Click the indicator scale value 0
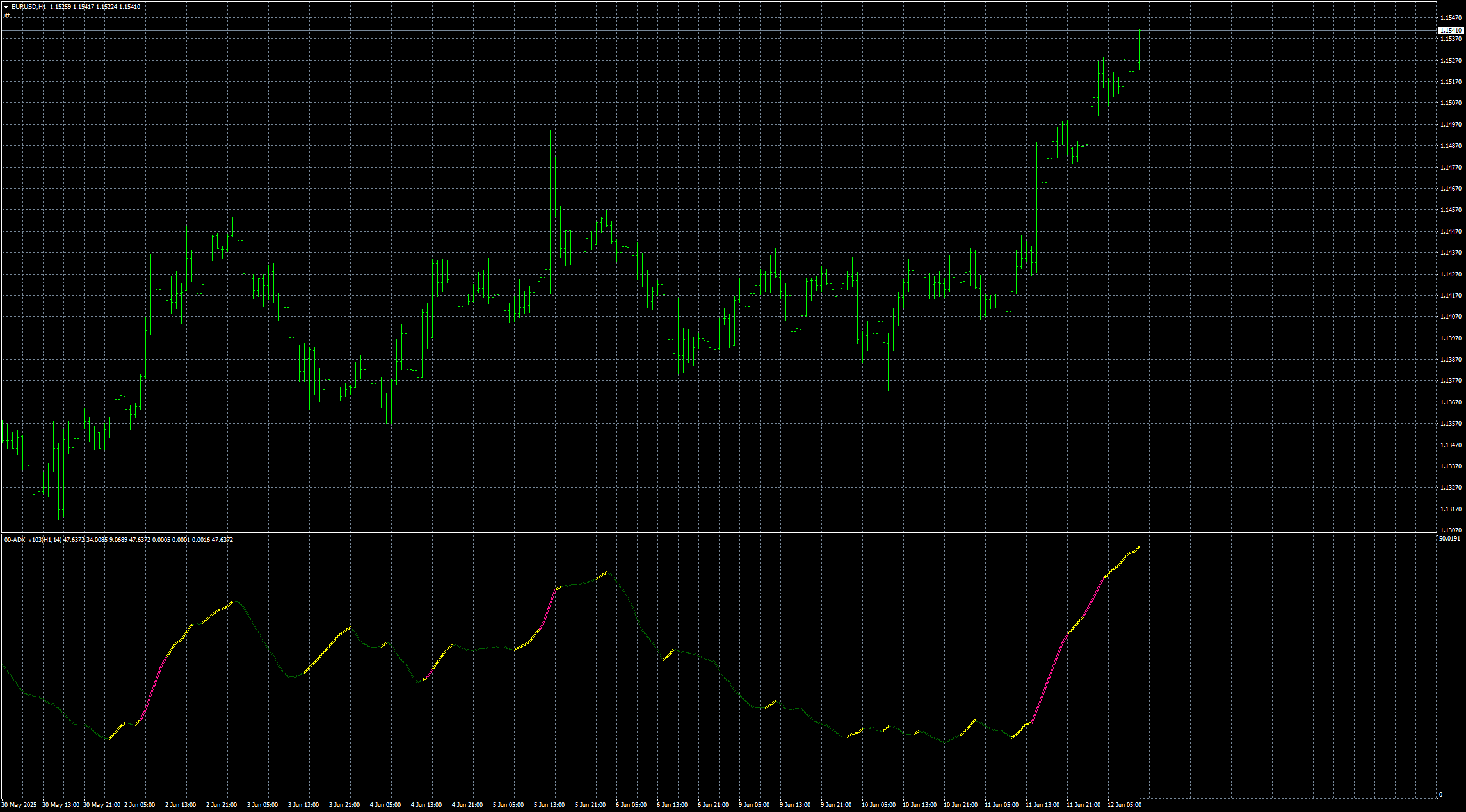Viewport: 1466px width, 812px height. [x=1441, y=795]
